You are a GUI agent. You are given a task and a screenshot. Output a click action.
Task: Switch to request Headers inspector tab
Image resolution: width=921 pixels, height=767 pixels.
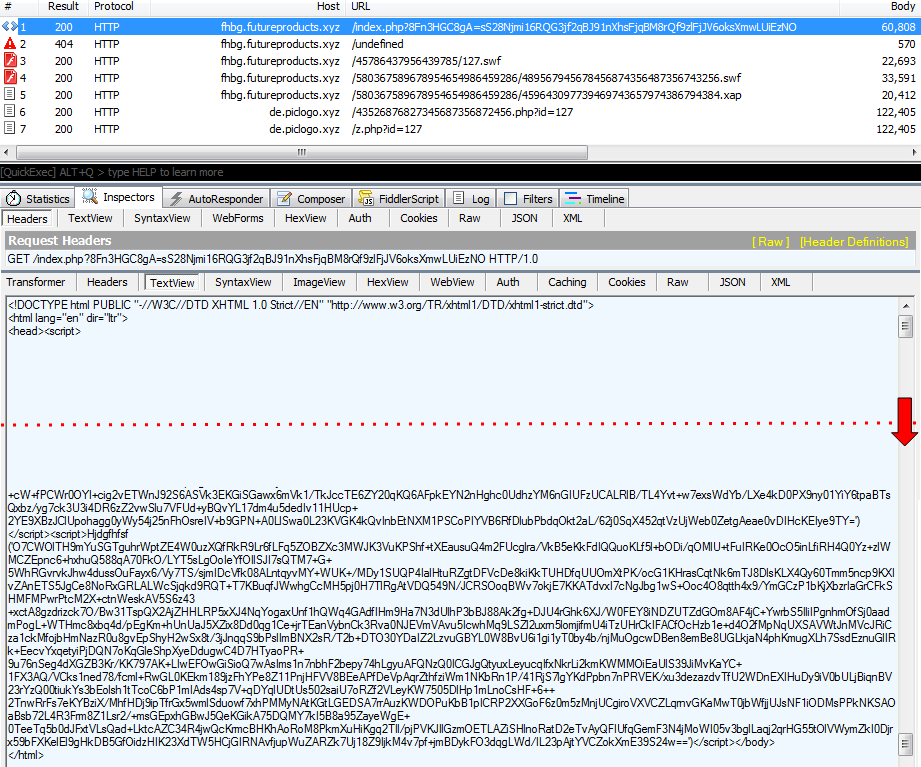(x=27, y=218)
